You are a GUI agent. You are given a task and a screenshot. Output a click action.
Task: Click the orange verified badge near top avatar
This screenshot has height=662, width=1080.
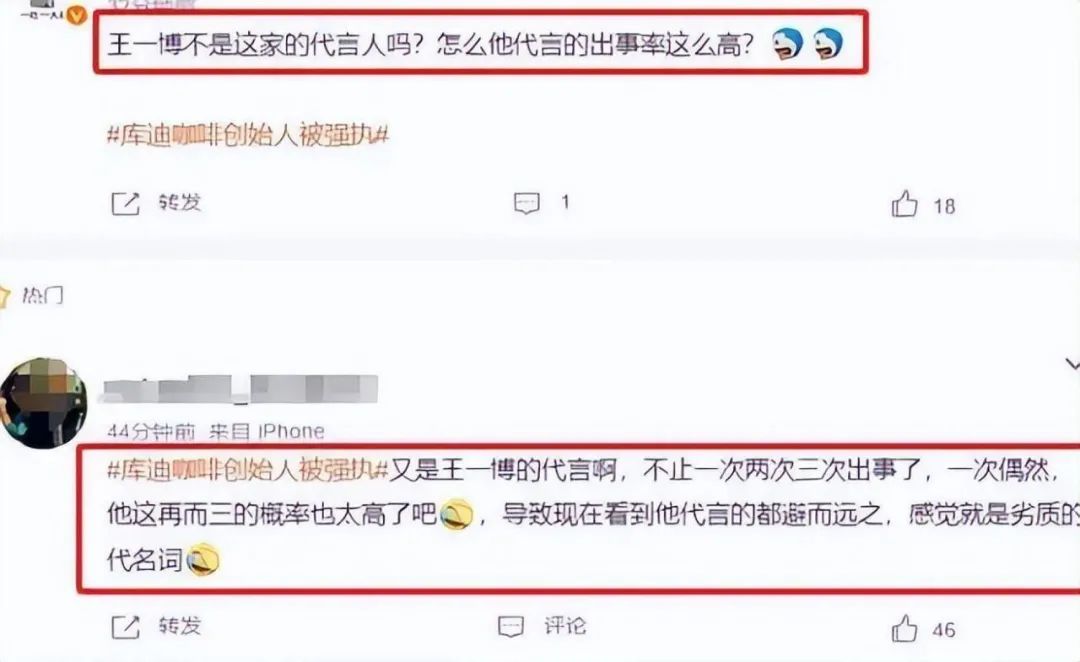76,14
